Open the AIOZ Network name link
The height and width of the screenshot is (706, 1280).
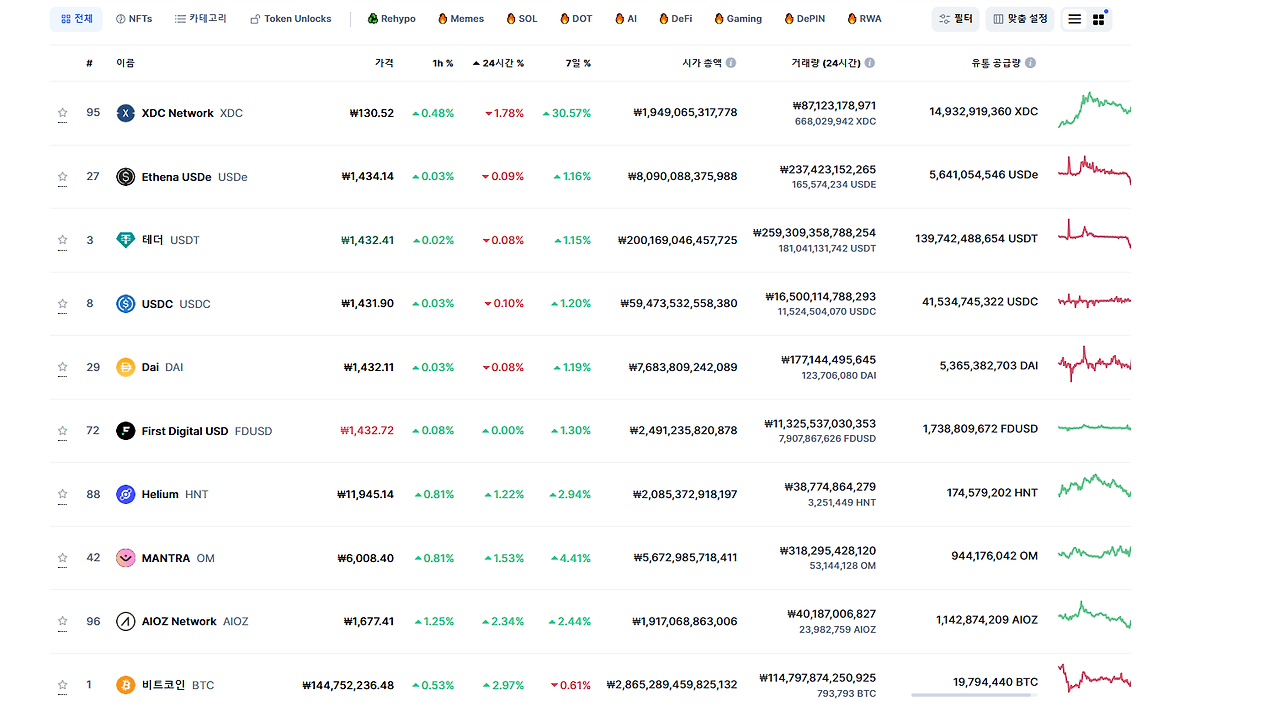[x=180, y=621]
